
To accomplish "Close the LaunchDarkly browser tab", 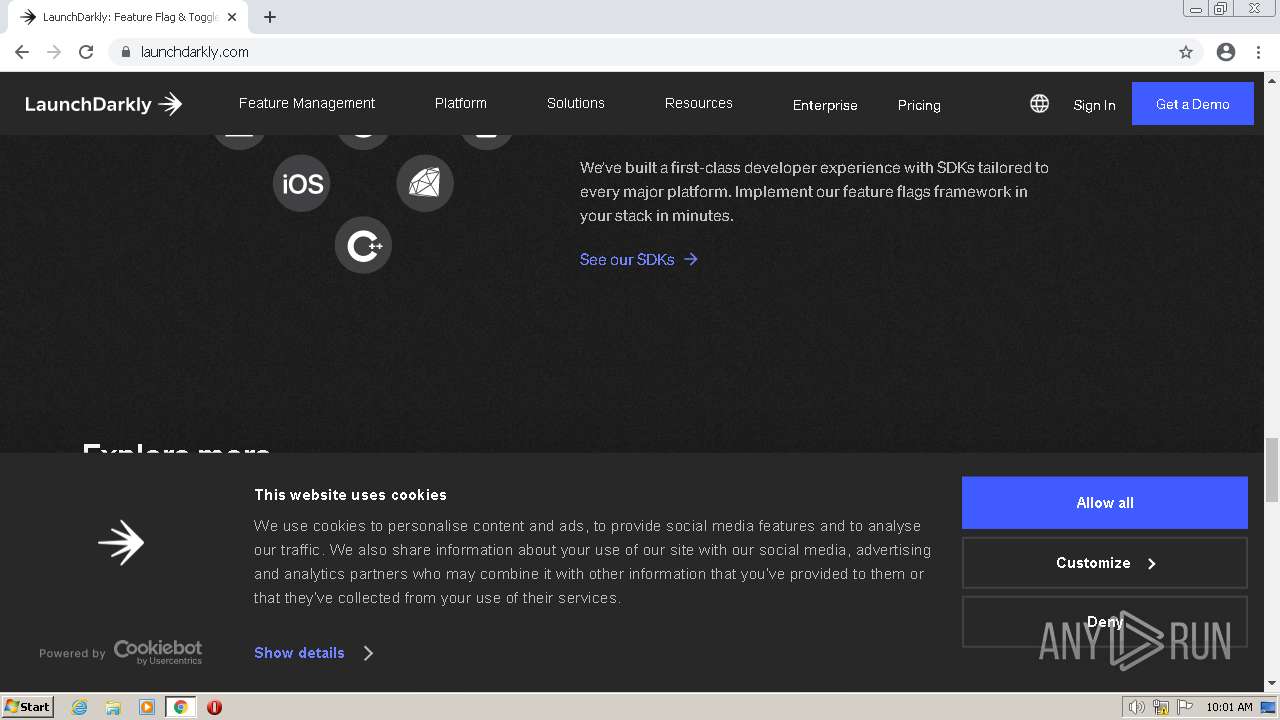I will click(232, 17).
